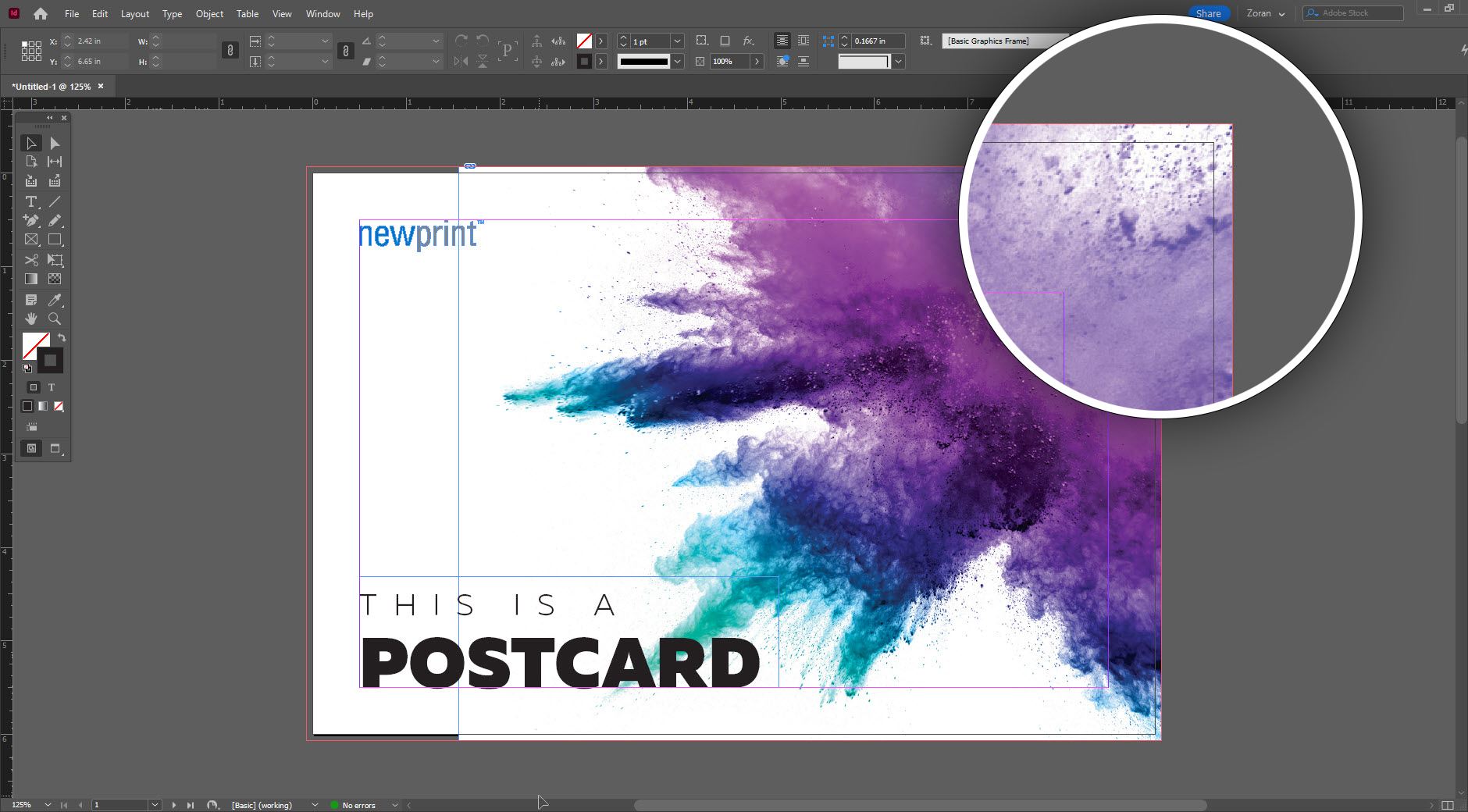The image size is (1468, 812).
Task: Open the corner shape dropdown
Action: point(898,61)
